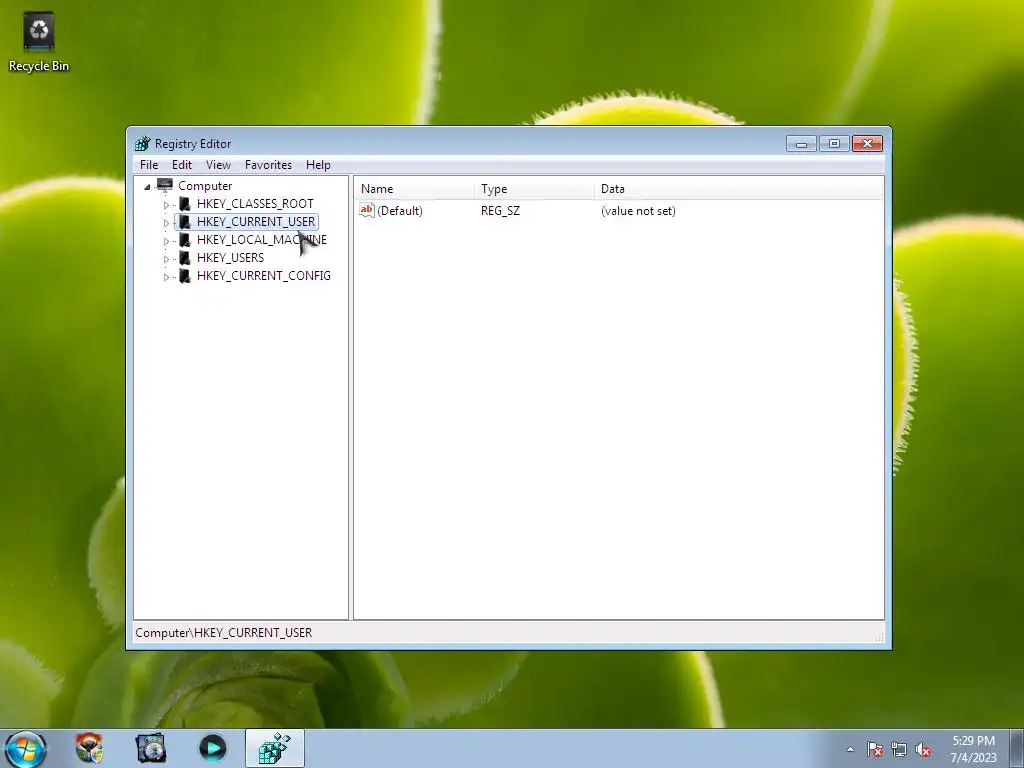Open the View menu
This screenshot has height=768, width=1024.
coord(218,165)
